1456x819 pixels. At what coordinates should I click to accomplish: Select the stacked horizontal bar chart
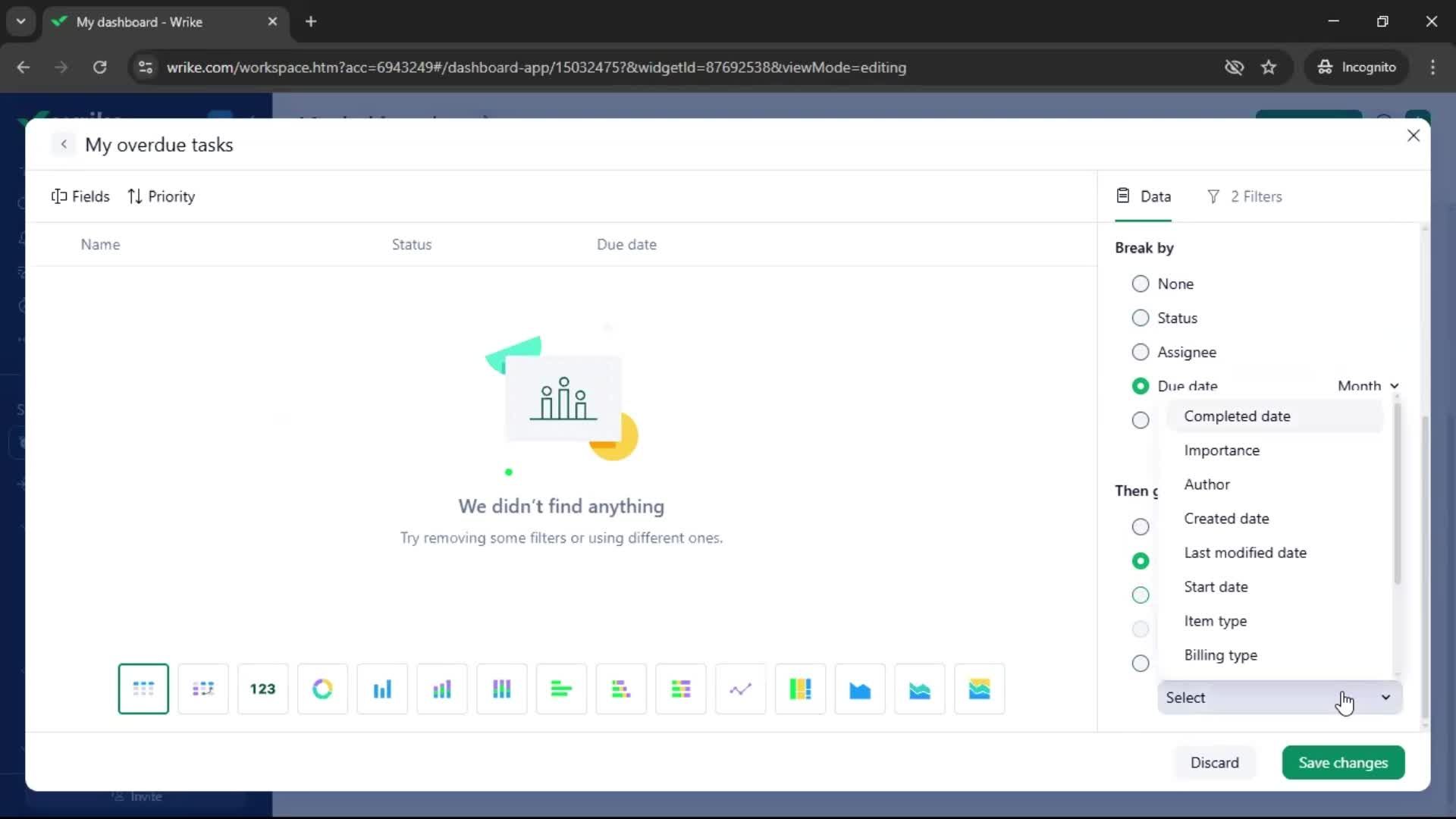[621, 689]
